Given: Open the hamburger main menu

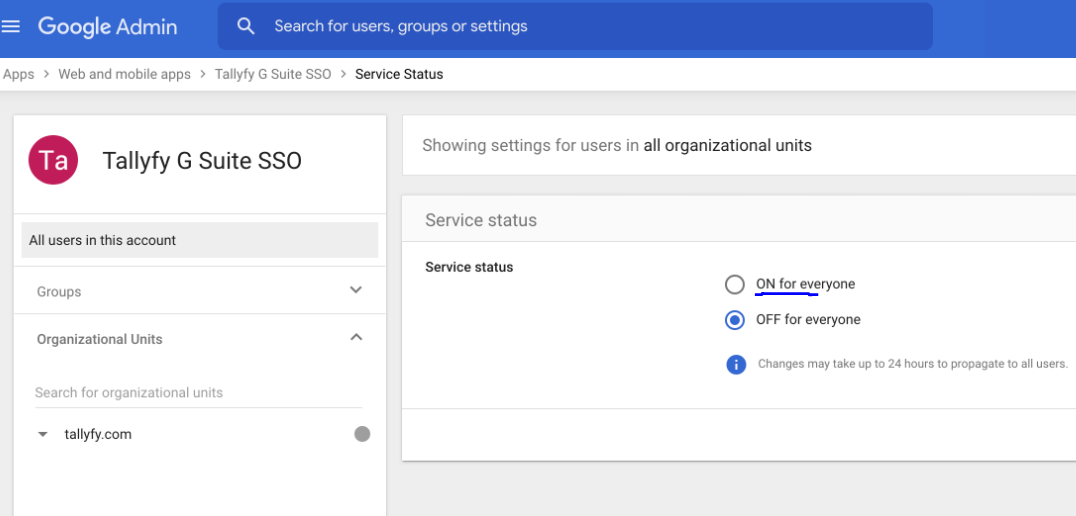Looking at the screenshot, I should tap(10, 27).
